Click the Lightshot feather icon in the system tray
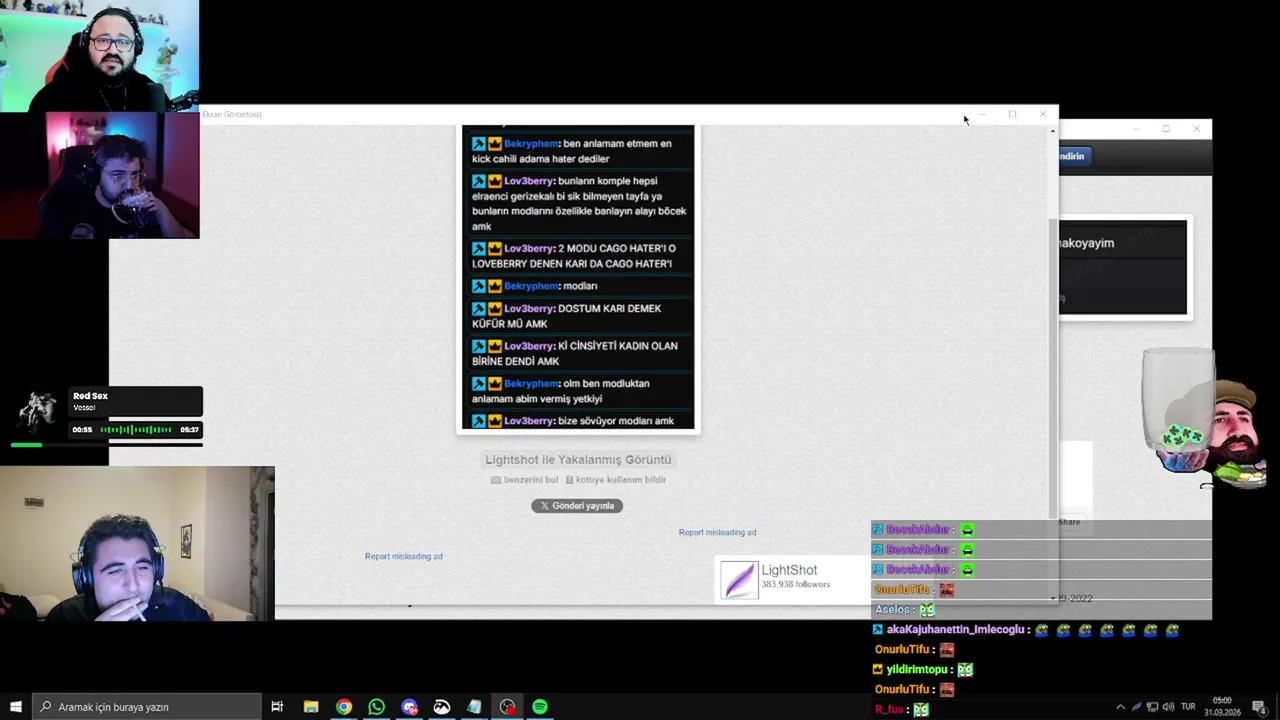 pyautogui.click(x=1136, y=707)
